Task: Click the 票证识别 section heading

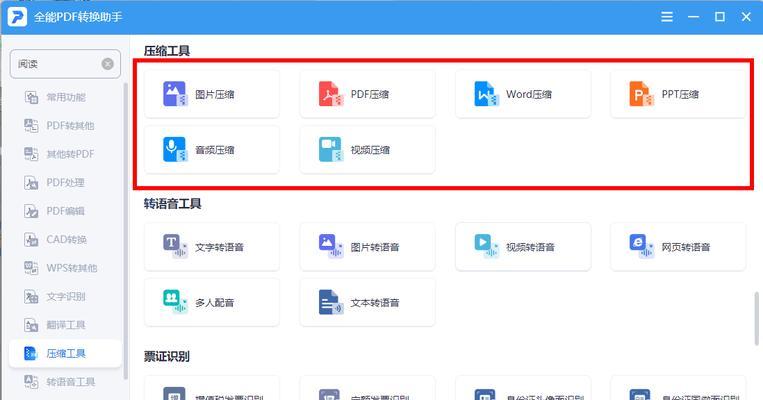Action: click(x=166, y=356)
